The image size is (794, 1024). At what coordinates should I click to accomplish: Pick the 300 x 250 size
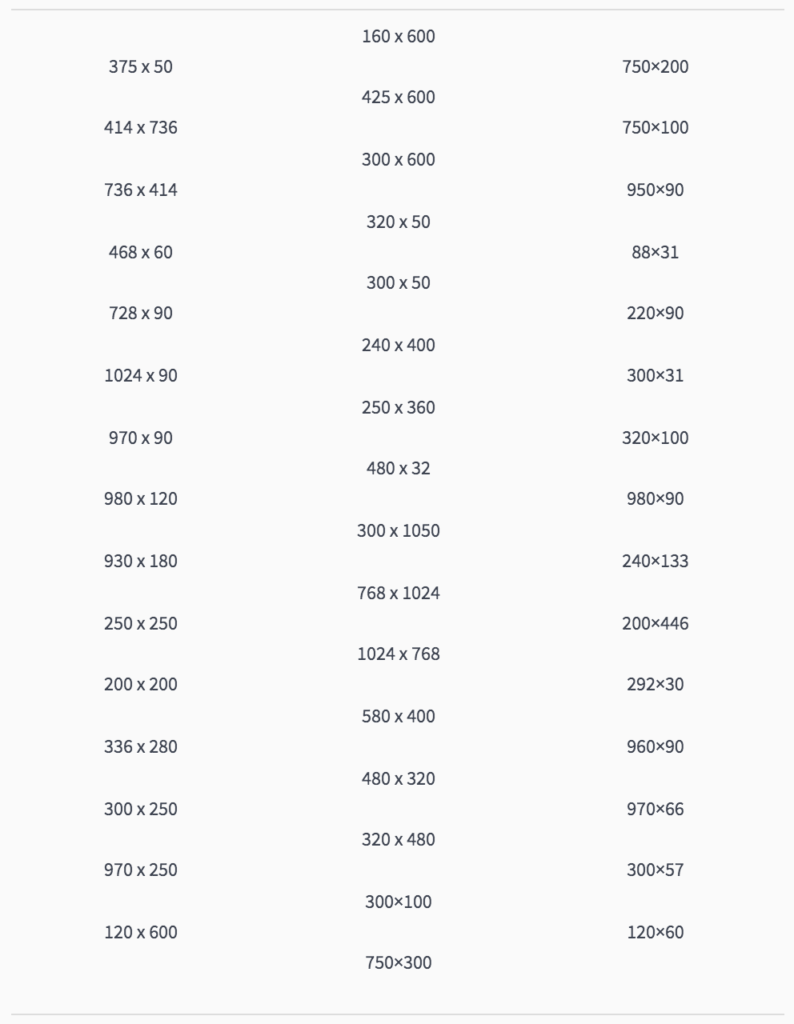(x=140, y=808)
